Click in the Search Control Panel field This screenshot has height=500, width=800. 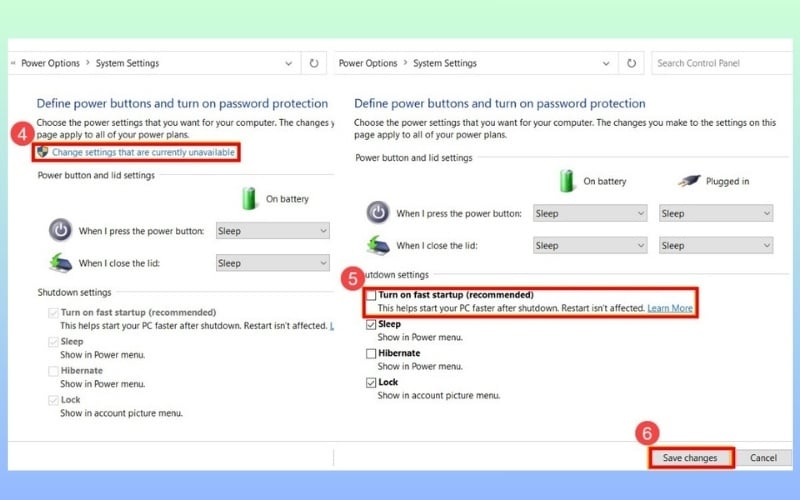[718, 63]
